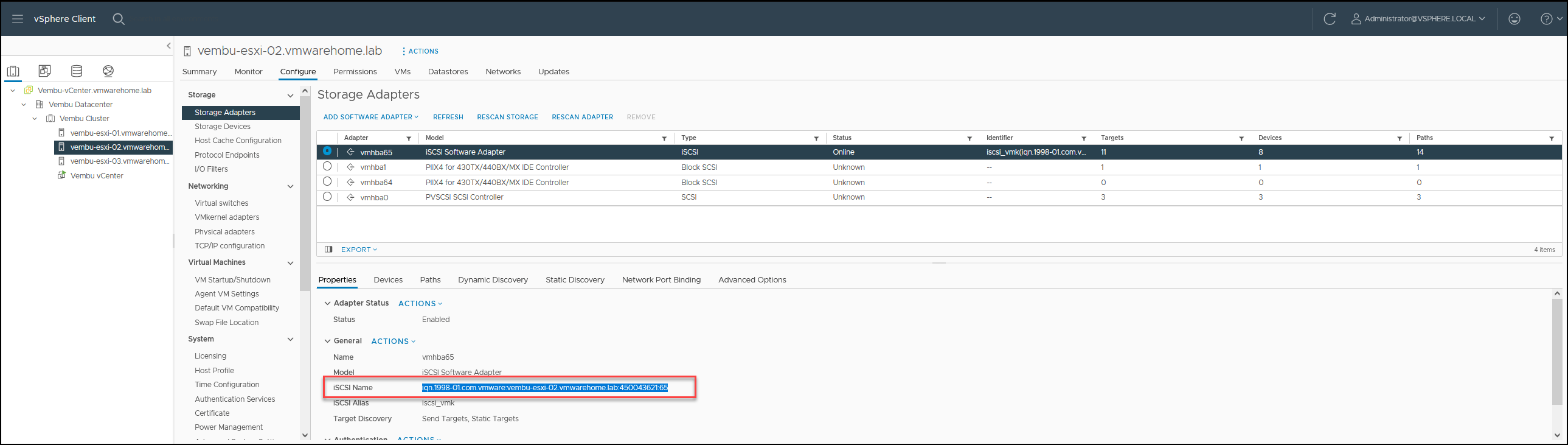Open the Datastores tab
Screen dimensions: 1568x445
pos(448,71)
